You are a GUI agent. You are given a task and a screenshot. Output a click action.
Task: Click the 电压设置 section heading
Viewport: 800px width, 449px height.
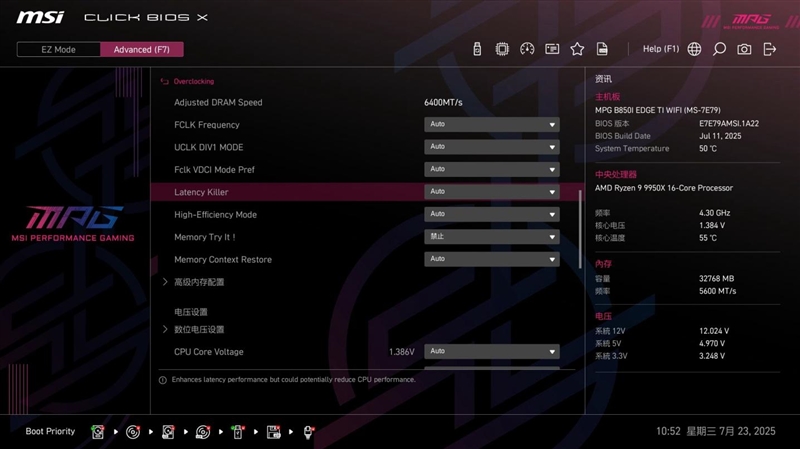(191, 312)
